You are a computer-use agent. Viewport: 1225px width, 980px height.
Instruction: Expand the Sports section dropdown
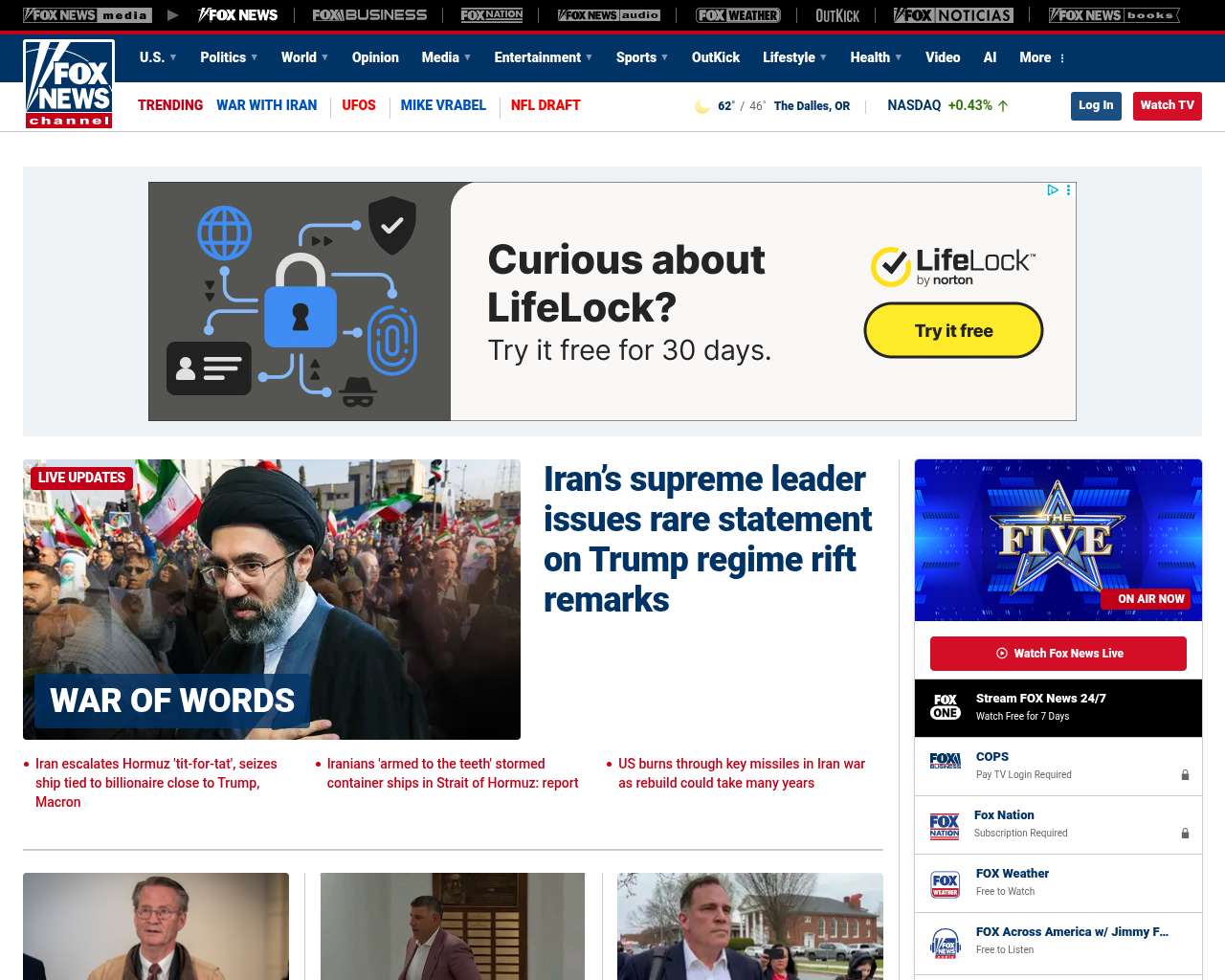point(642,57)
